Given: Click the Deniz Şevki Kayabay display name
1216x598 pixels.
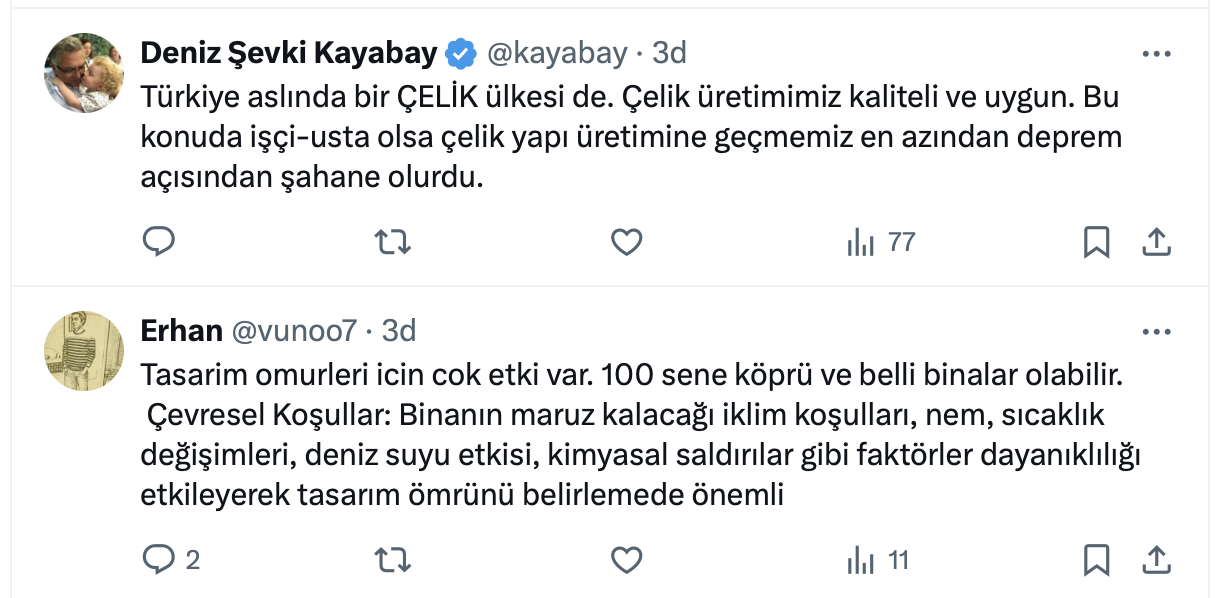Looking at the screenshot, I should coord(288,52).
